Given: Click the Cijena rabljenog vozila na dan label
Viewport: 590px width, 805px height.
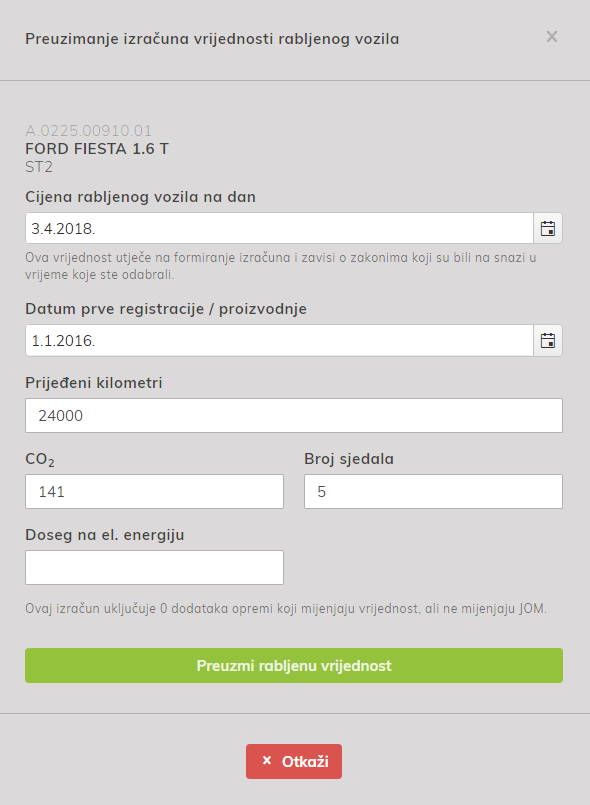Looking at the screenshot, I should point(141,197).
